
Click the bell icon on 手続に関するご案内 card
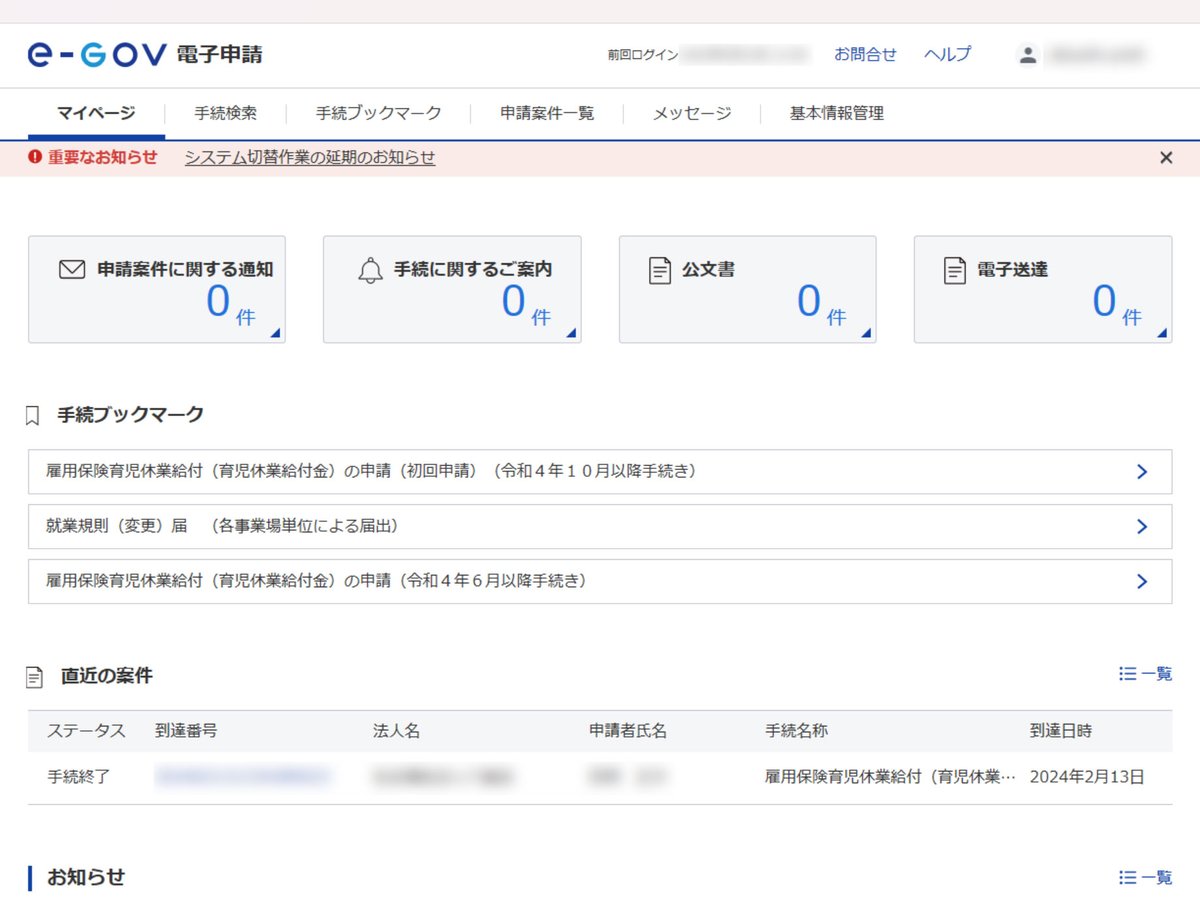pyautogui.click(x=370, y=270)
